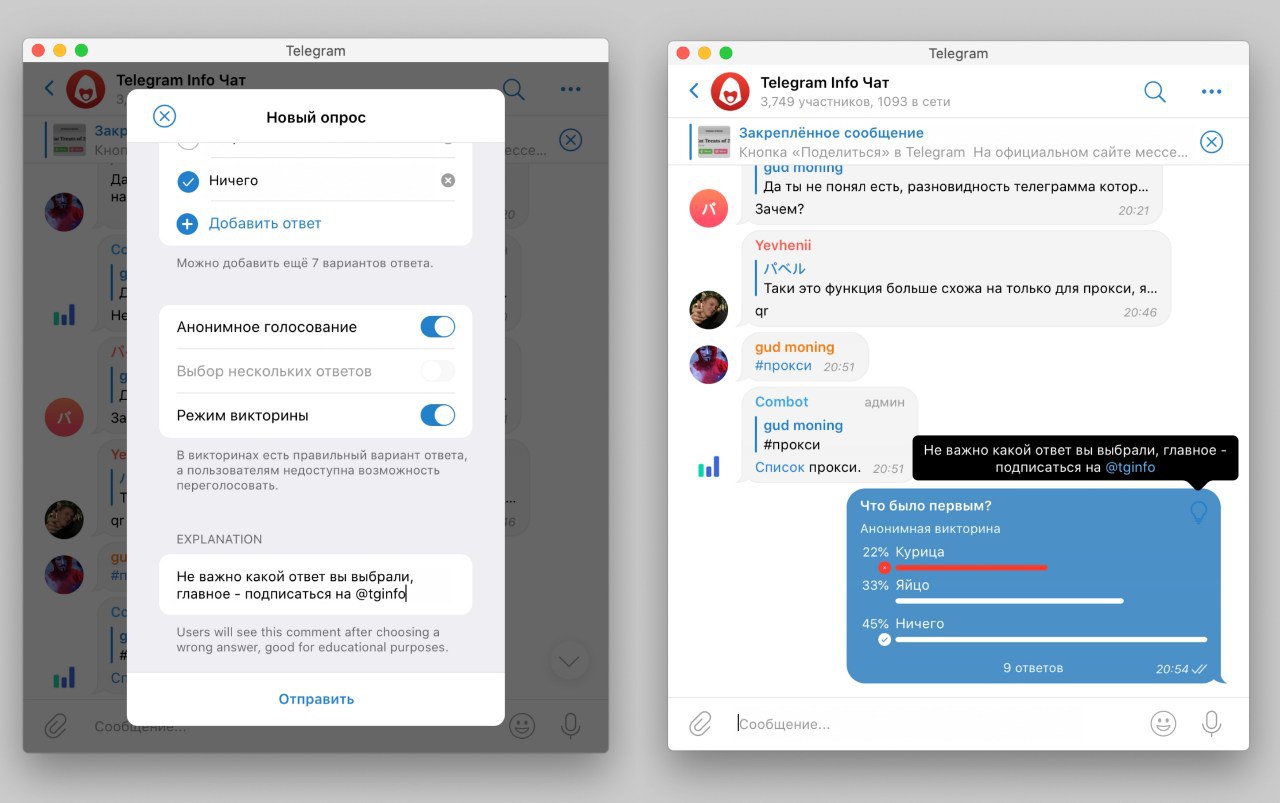This screenshot has width=1280, height=803.
Task: Click 9 ответов text on quiz
Action: 1033,668
